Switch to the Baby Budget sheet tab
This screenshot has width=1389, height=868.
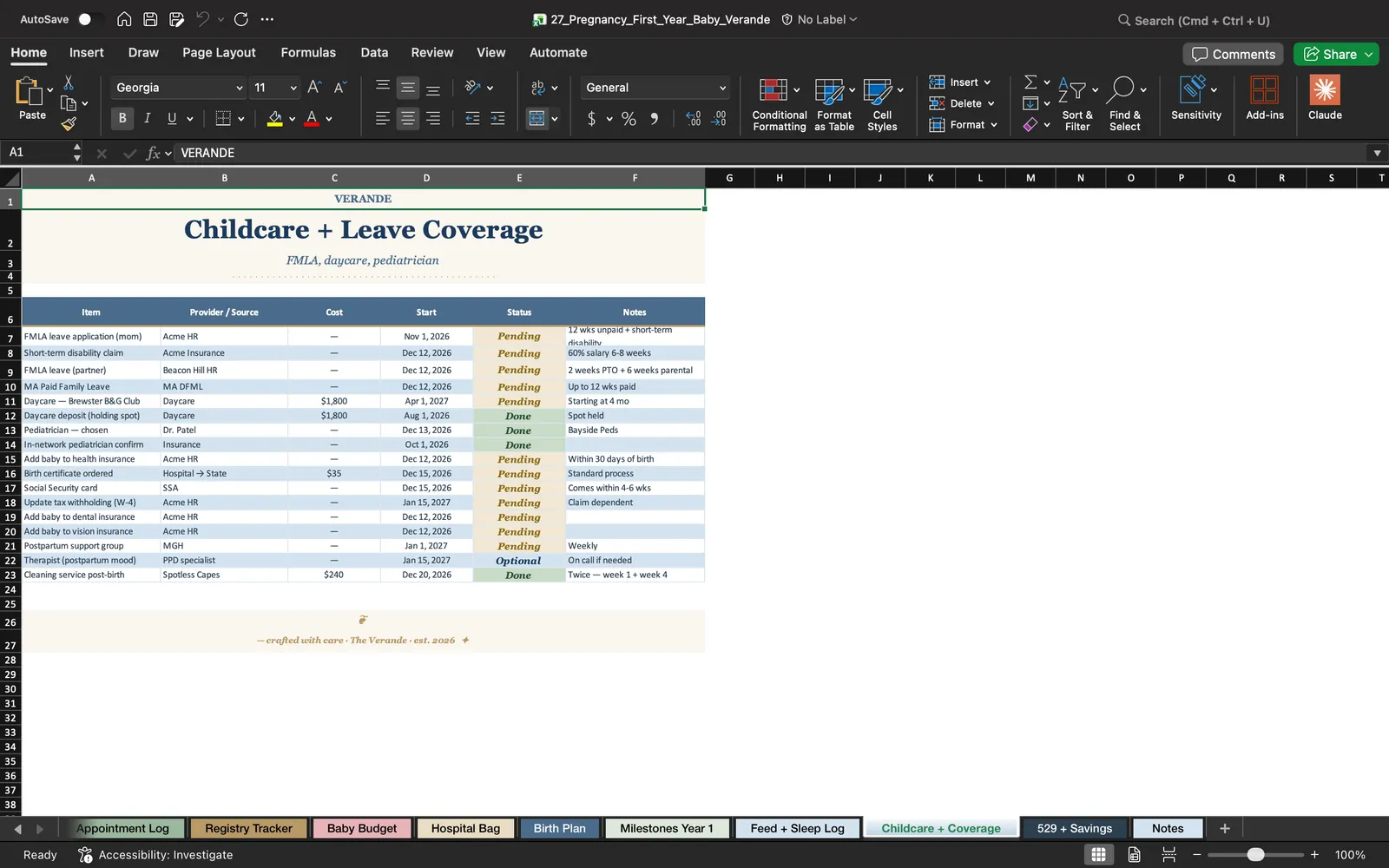click(362, 828)
